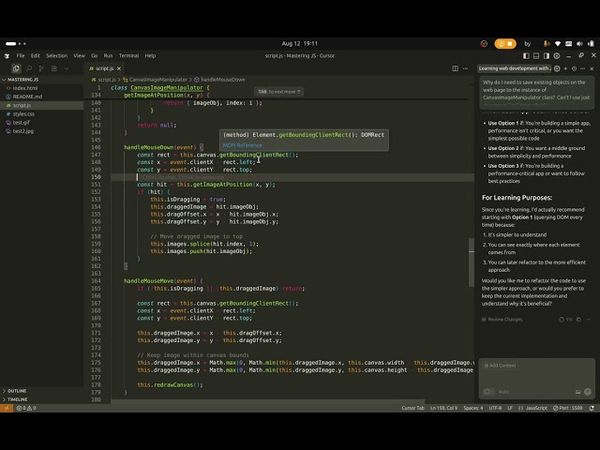Viewport: 600px width, 450px height.
Task: Click the Add Context chat input
Action: [502, 365]
